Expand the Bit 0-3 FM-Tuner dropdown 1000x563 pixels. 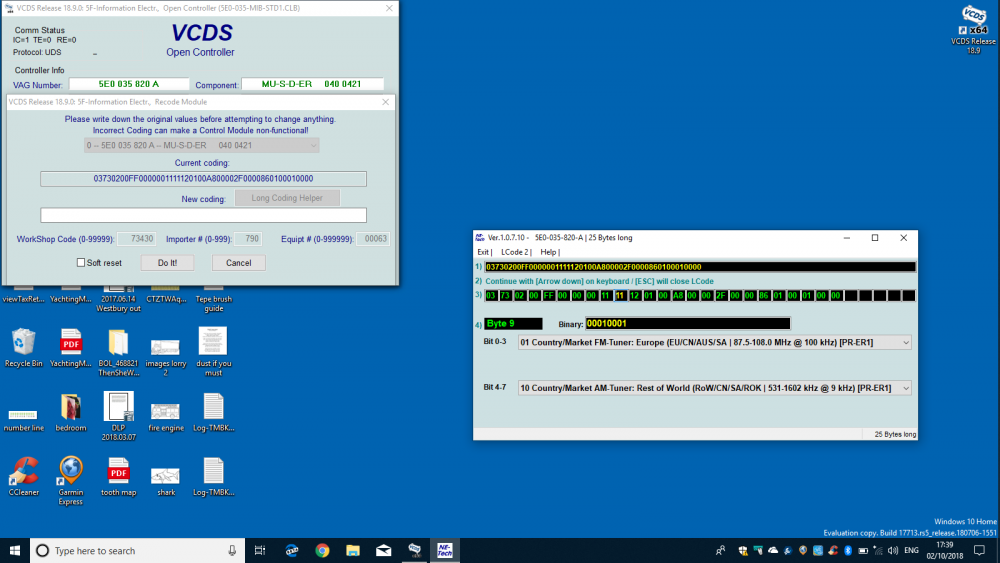pyautogui.click(x=906, y=342)
